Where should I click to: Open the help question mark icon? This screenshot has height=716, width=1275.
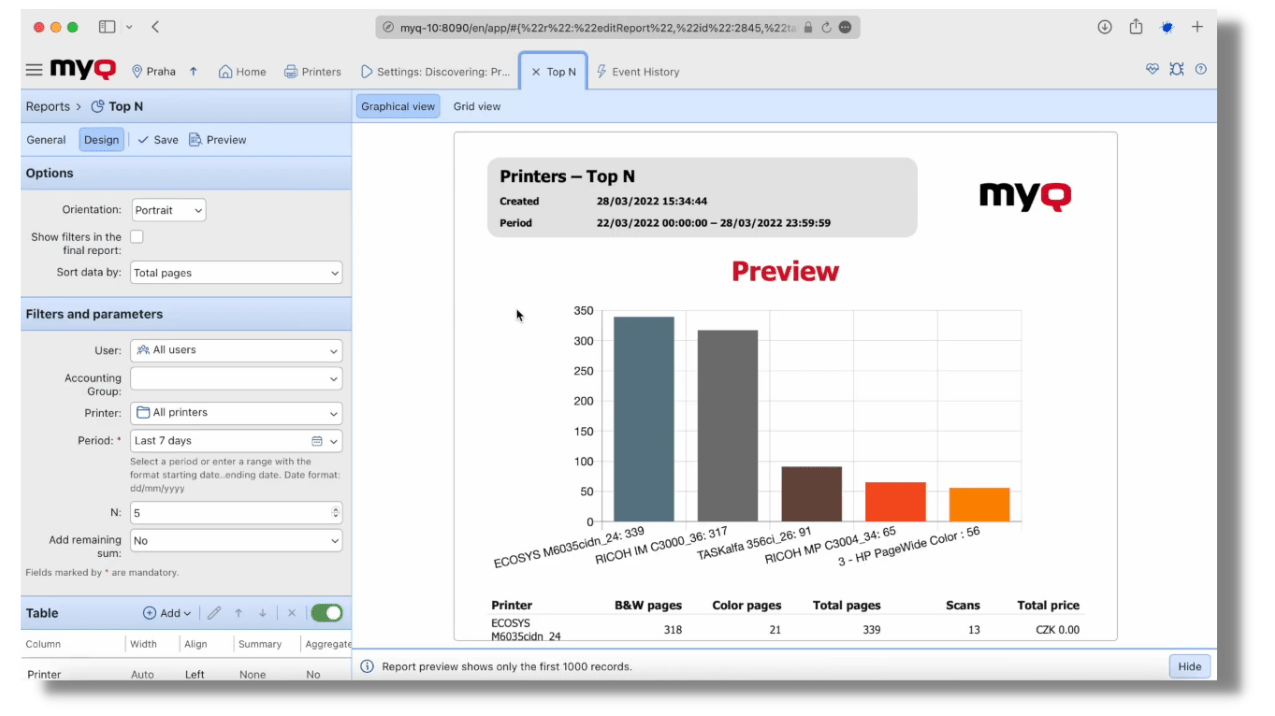pos(1201,69)
